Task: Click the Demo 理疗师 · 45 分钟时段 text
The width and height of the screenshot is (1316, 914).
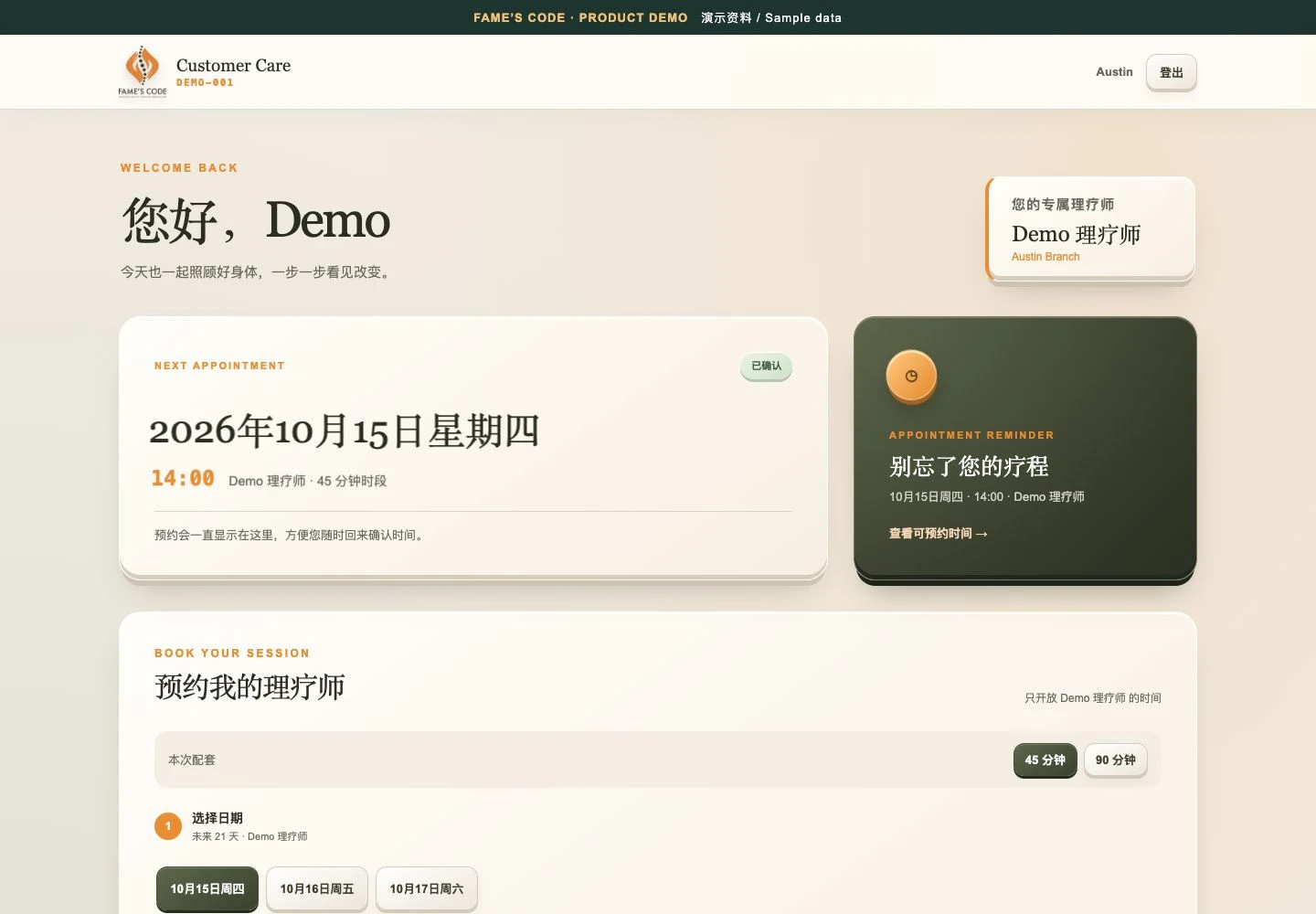Action: [x=307, y=481]
